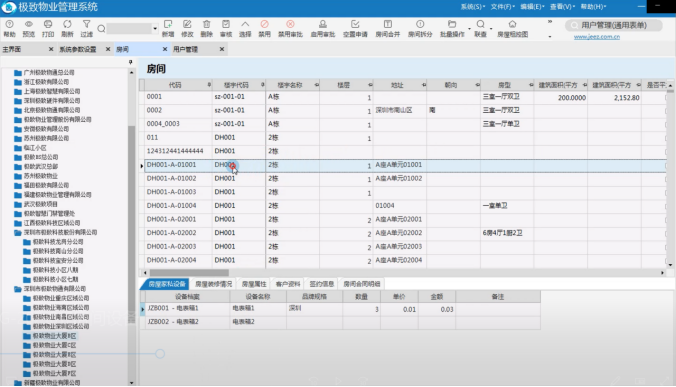
Task: Open the www.jeez.com.cn link
Action: [597, 37]
